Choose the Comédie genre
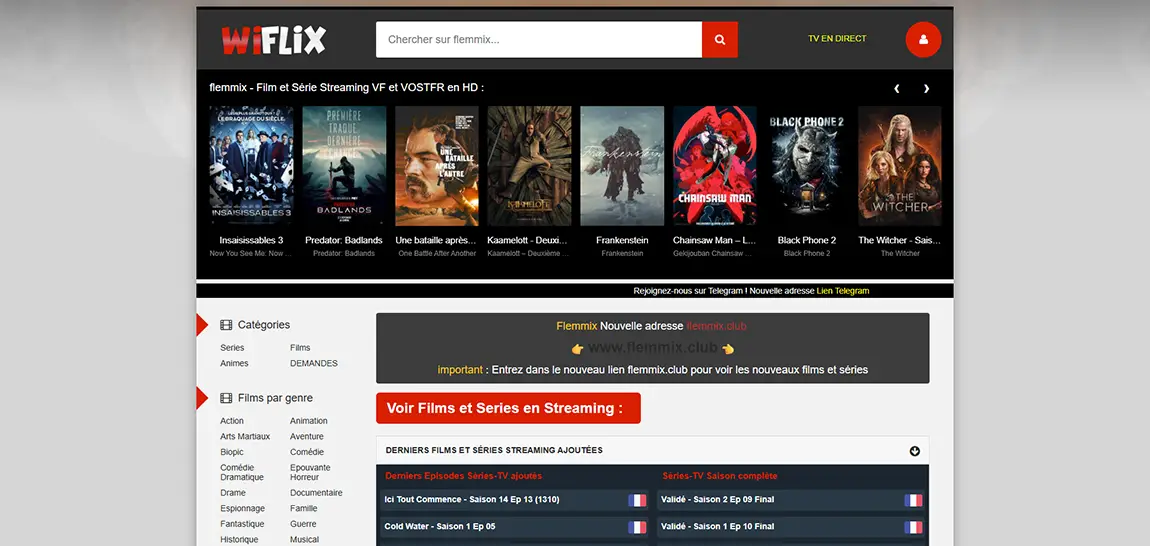This screenshot has height=546, width=1150. pos(307,452)
